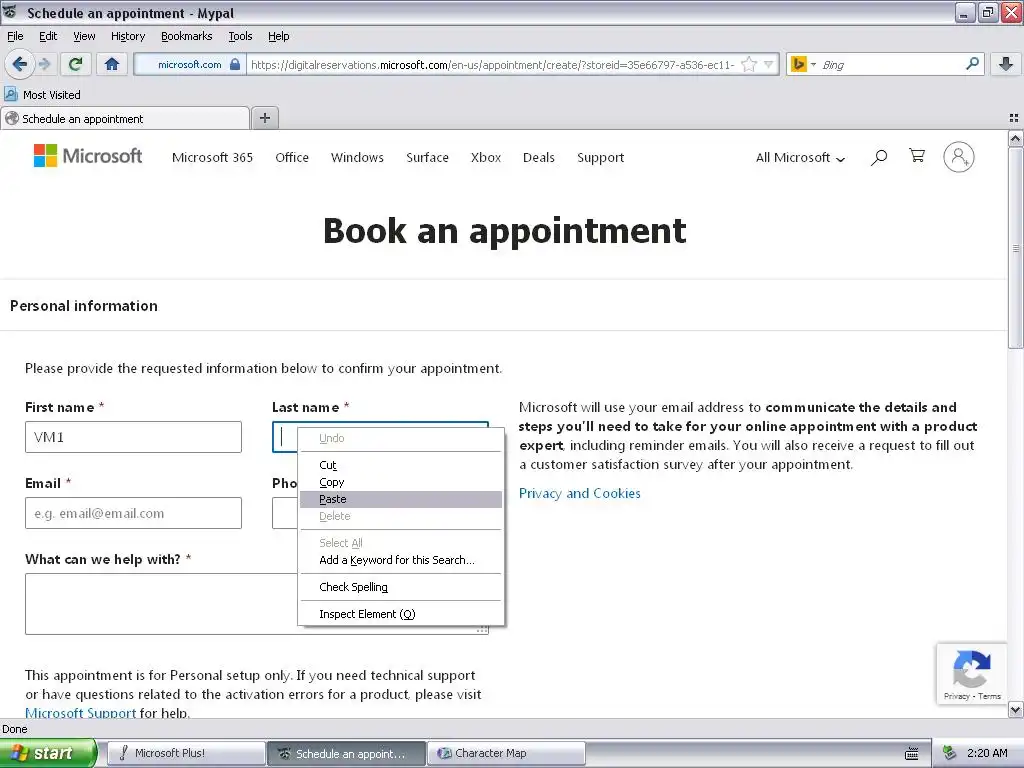Select Add a Keyword for this Search
Image resolution: width=1024 pixels, height=768 pixels.
point(401,560)
